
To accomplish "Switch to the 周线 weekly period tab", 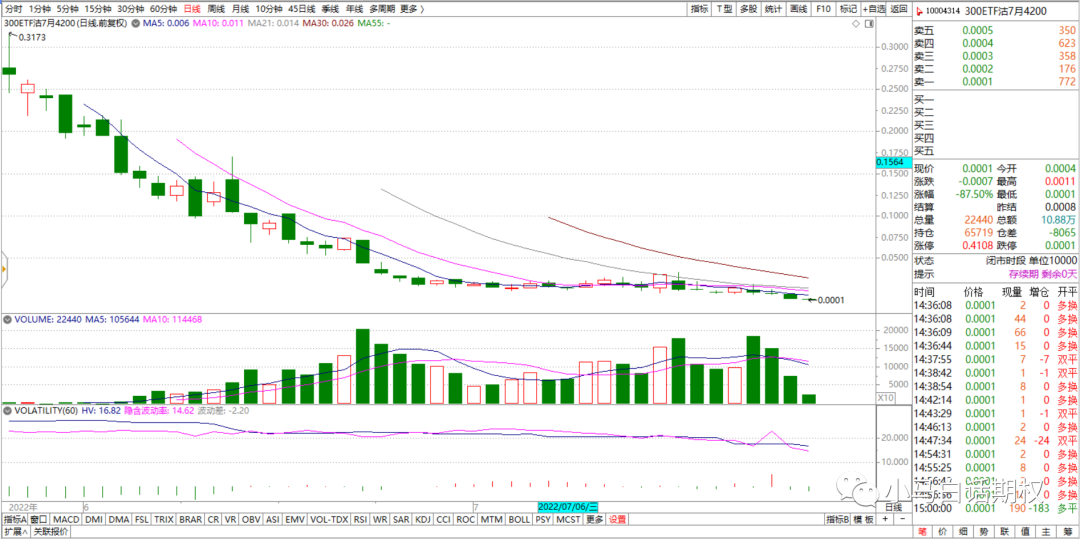I will [216, 8].
